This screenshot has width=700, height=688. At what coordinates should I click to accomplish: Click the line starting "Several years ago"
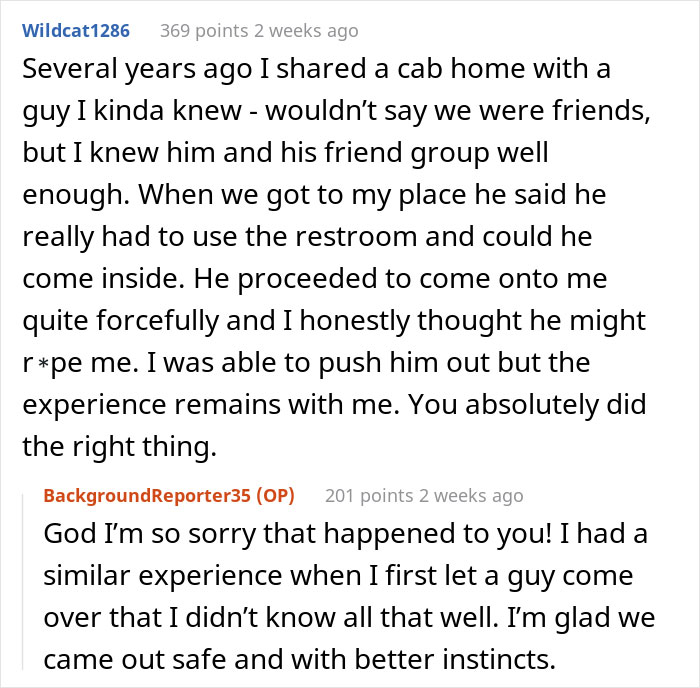(x=317, y=72)
